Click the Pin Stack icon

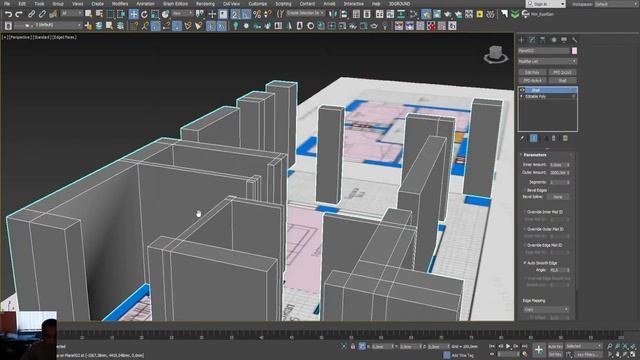(x=522, y=138)
